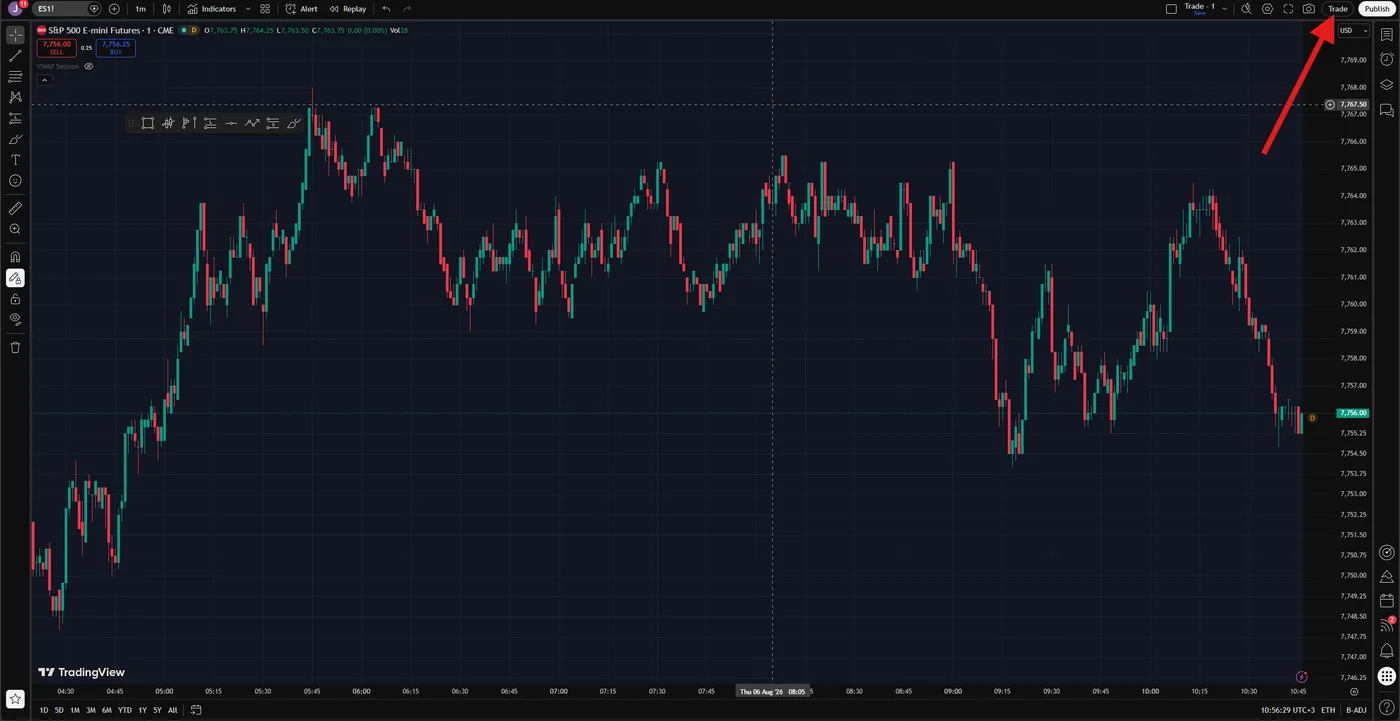Viewport: 1400px width, 721px height.
Task: Click the trash Remove objects icon
Action: point(15,347)
